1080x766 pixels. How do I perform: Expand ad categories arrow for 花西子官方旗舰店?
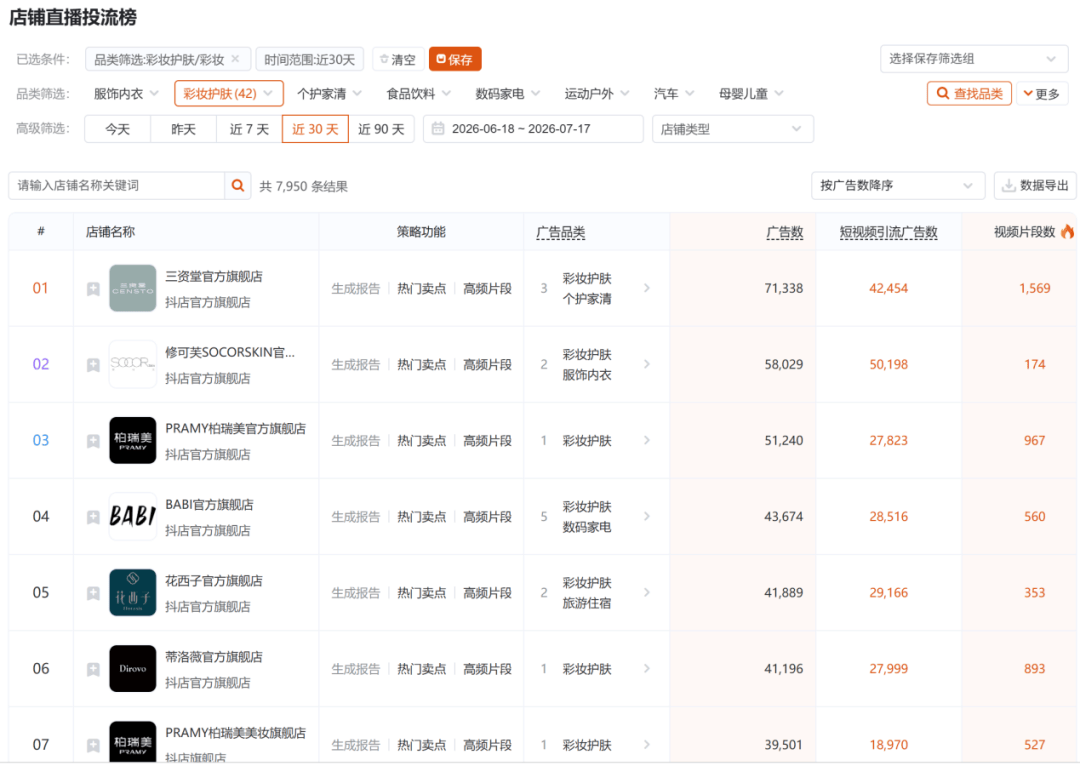(647, 592)
